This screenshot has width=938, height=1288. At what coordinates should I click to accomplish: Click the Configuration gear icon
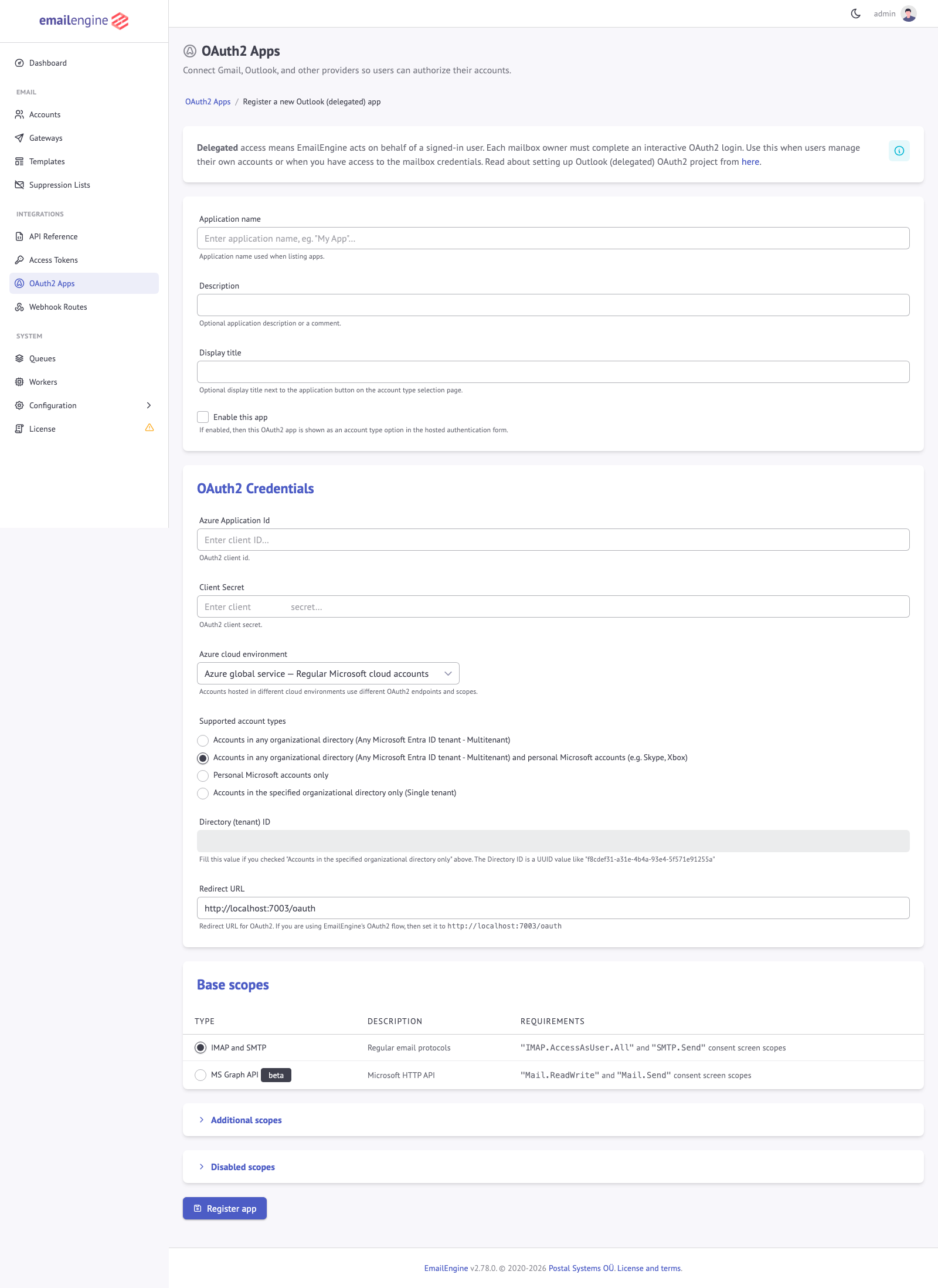pyautogui.click(x=19, y=405)
